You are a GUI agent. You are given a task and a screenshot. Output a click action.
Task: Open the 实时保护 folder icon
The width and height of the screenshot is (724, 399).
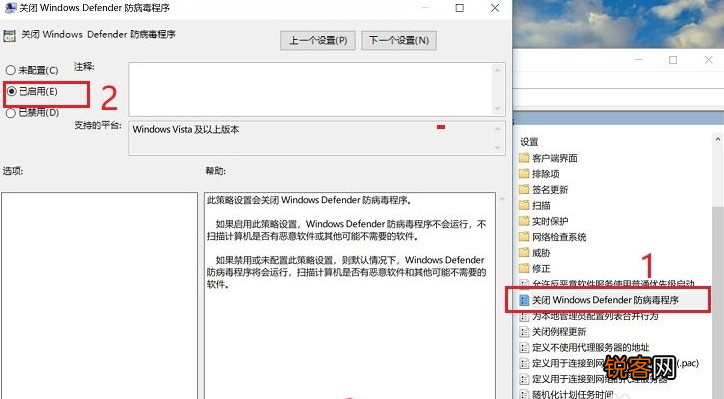[x=524, y=221]
